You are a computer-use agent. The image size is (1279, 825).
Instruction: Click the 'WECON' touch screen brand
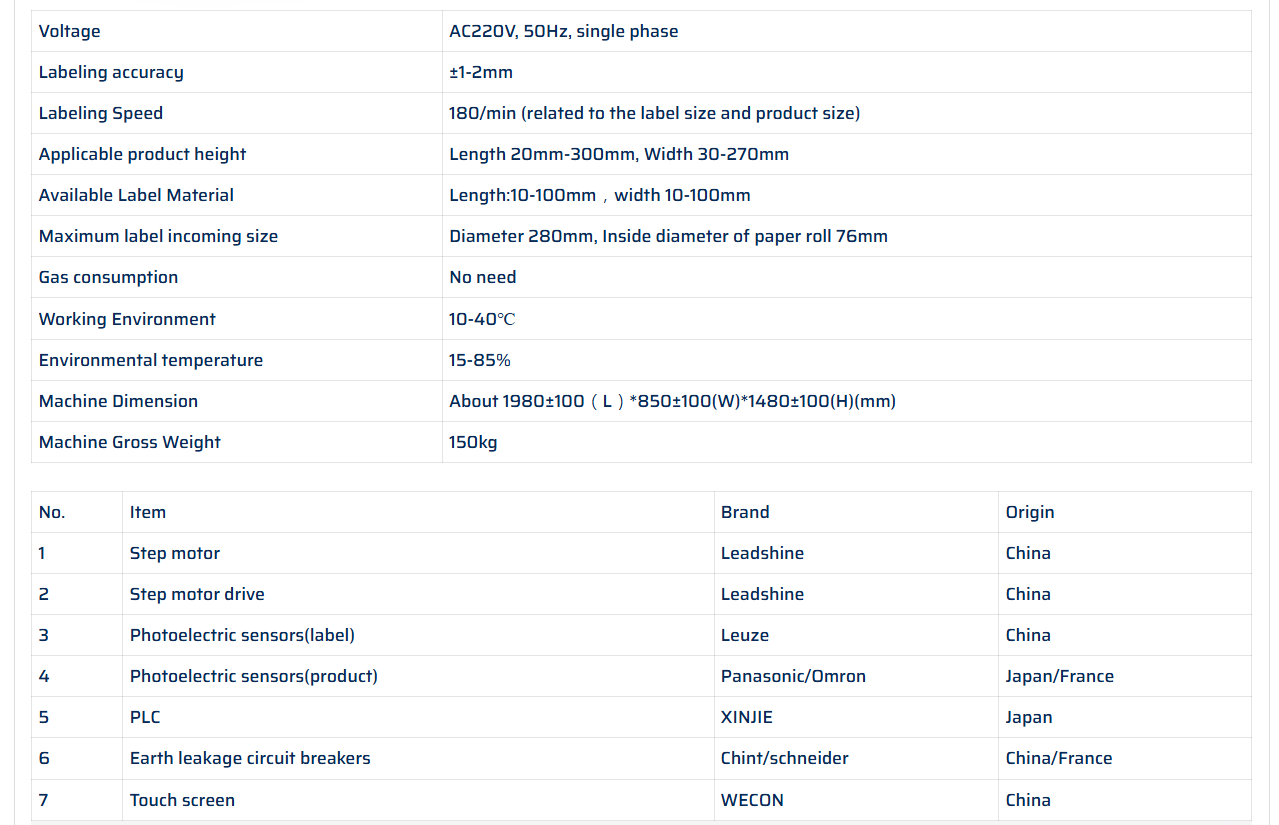tap(752, 800)
